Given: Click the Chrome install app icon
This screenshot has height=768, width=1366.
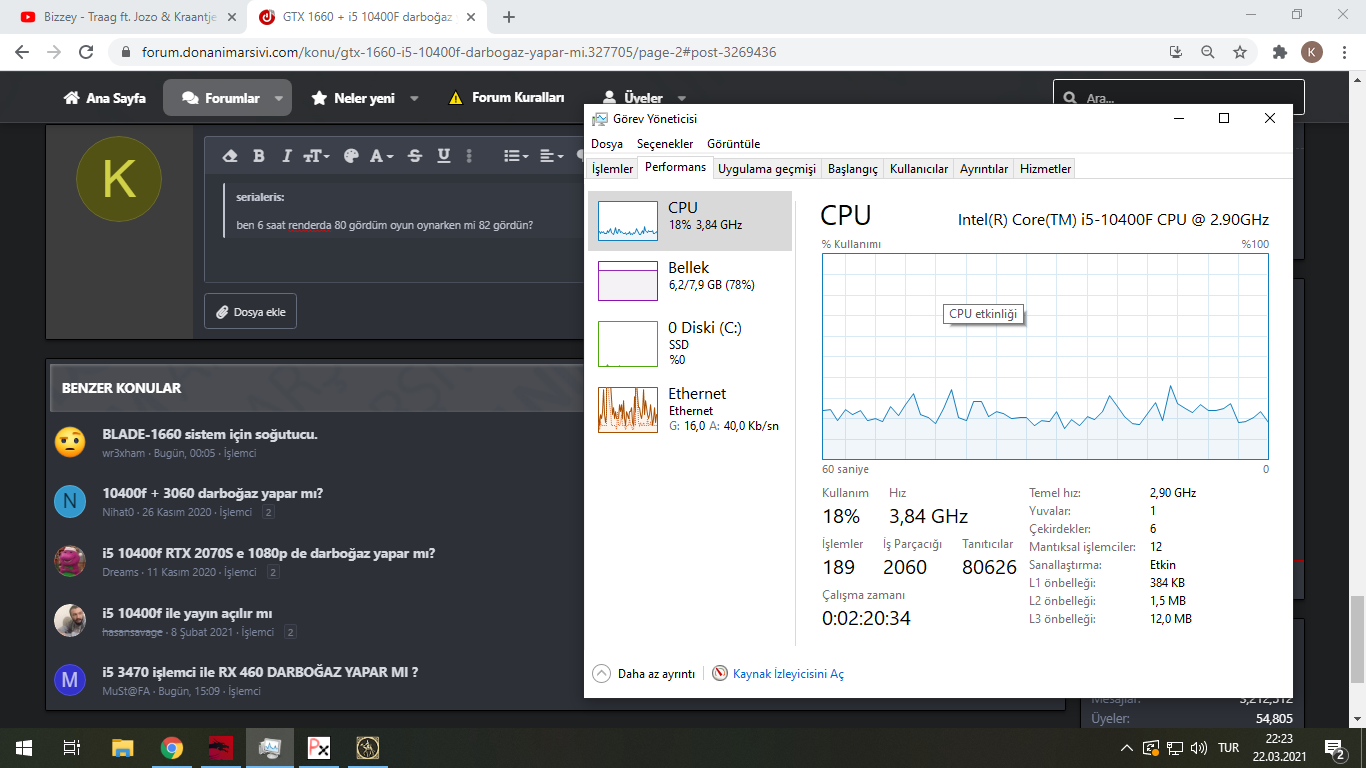Looking at the screenshot, I should click(1176, 52).
